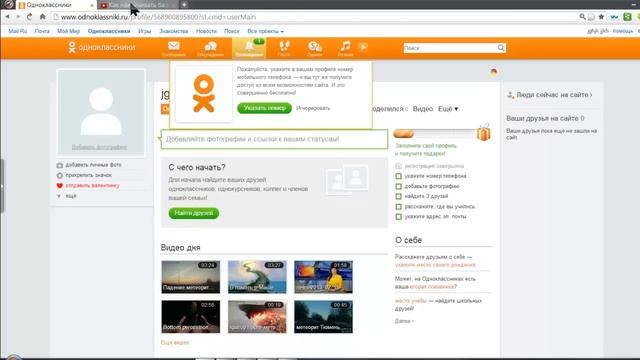Click browser Back arrow button

point(7,17)
